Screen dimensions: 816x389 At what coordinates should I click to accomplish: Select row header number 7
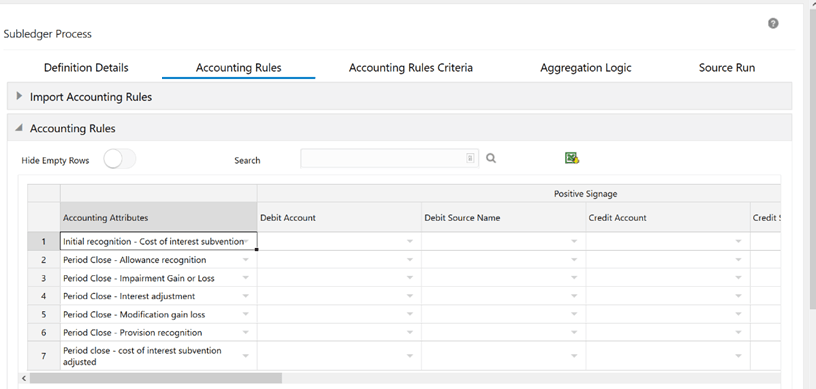[44, 356]
